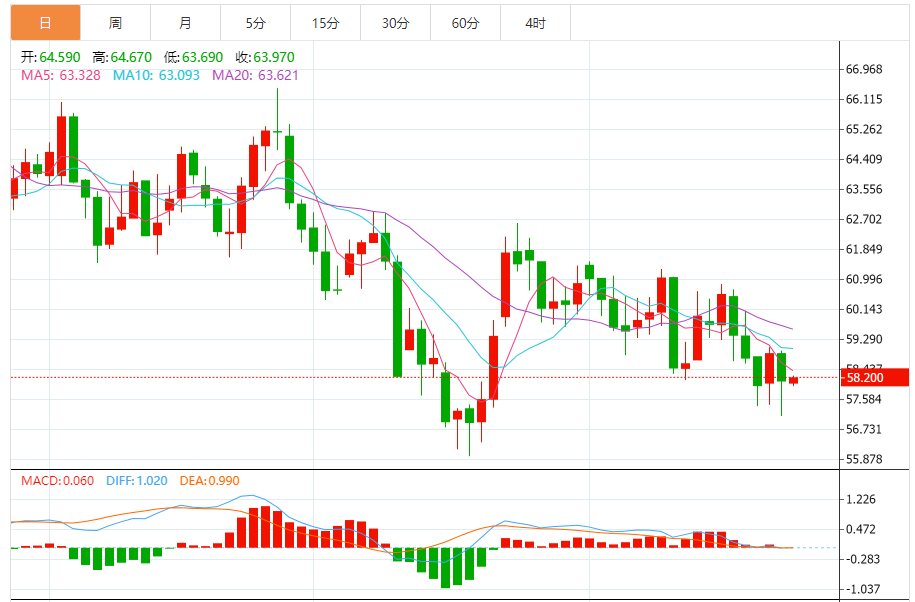Click the 65.262 price axis label
Screen dimensions: 915x602
[x=864, y=129]
